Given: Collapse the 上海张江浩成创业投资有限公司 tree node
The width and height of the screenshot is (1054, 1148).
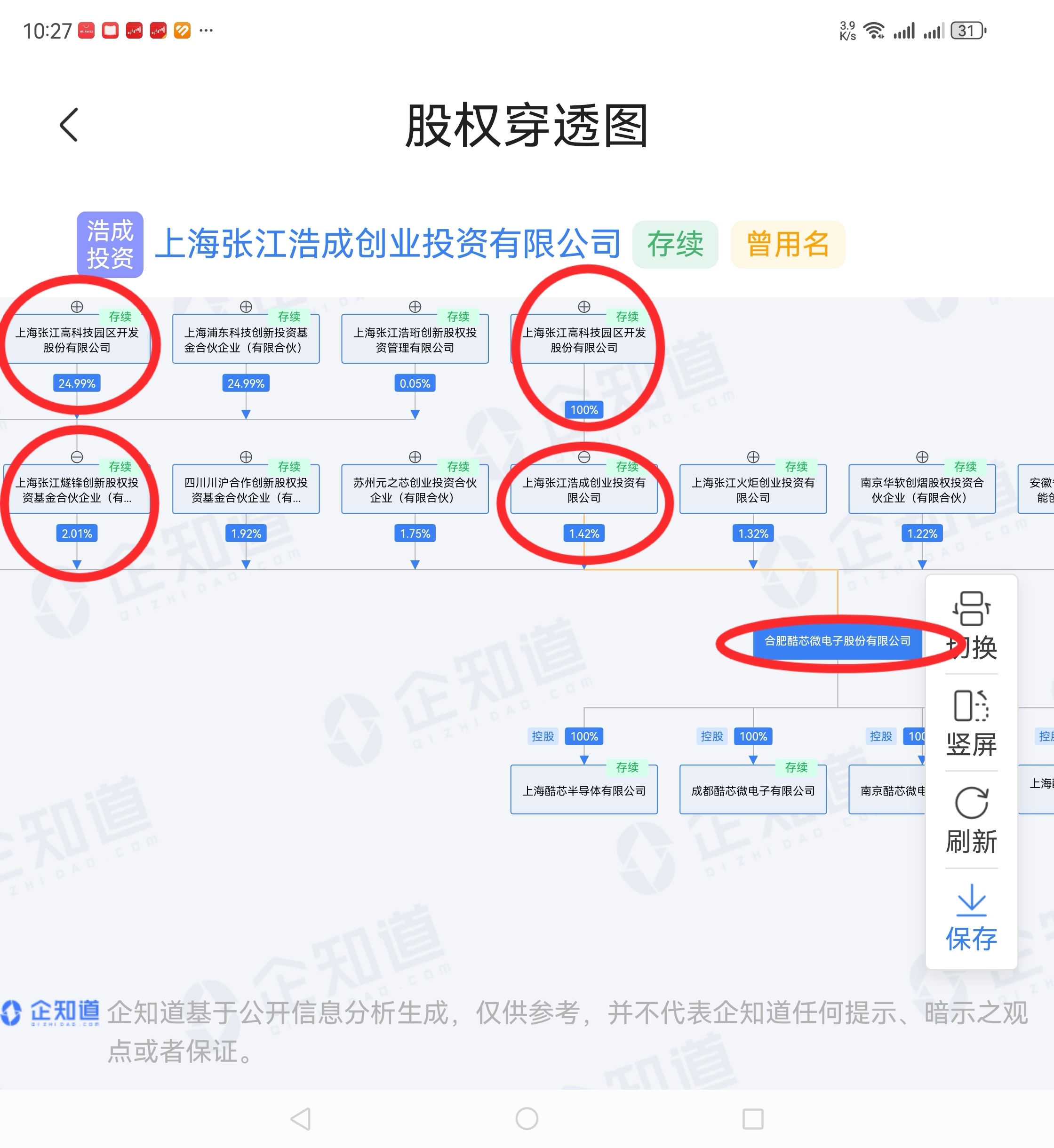Looking at the screenshot, I should (584, 457).
